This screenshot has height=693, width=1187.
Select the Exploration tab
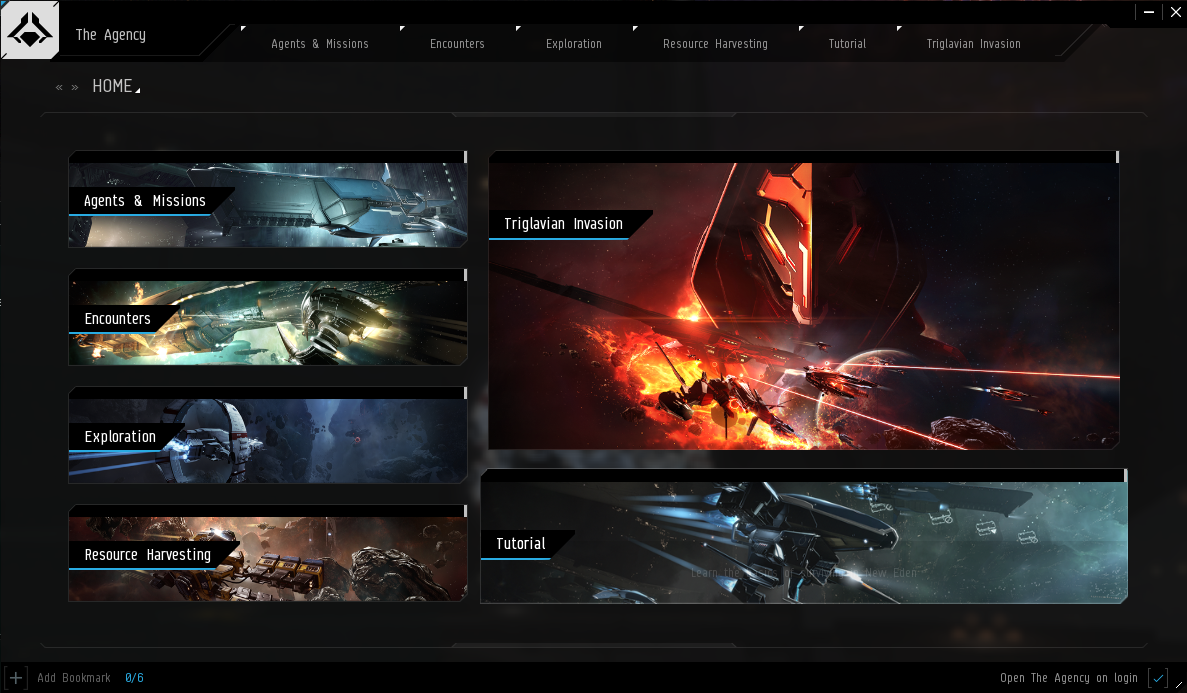pyautogui.click(x=574, y=44)
